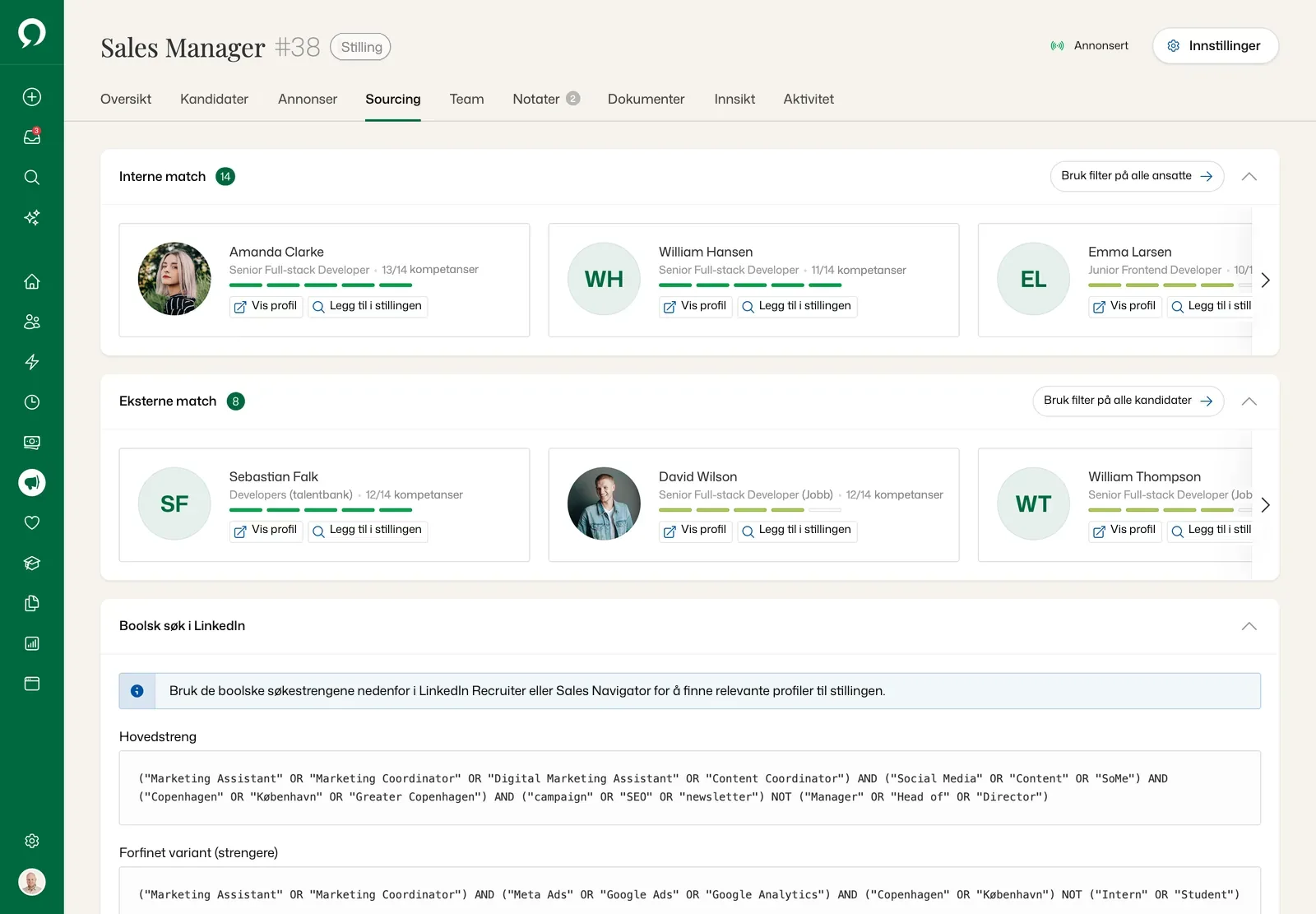Click the heart icon in sidebar
1316x914 pixels.
(x=32, y=522)
